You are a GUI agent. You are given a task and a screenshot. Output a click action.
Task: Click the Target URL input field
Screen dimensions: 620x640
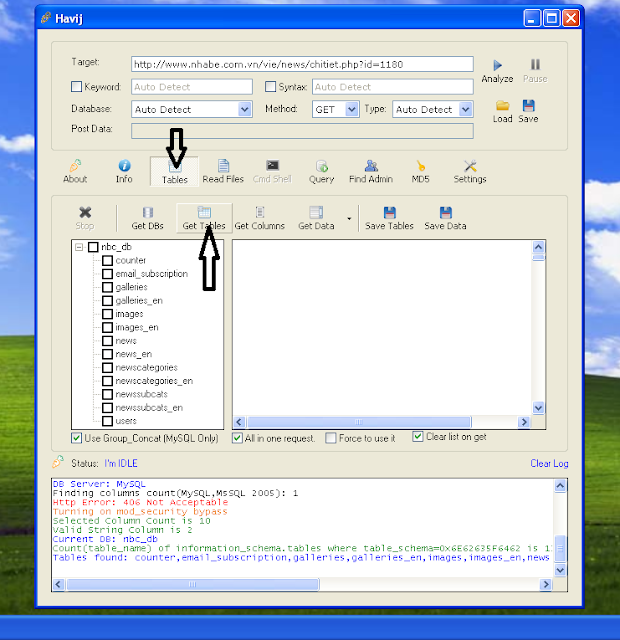pyautogui.click(x=302, y=64)
